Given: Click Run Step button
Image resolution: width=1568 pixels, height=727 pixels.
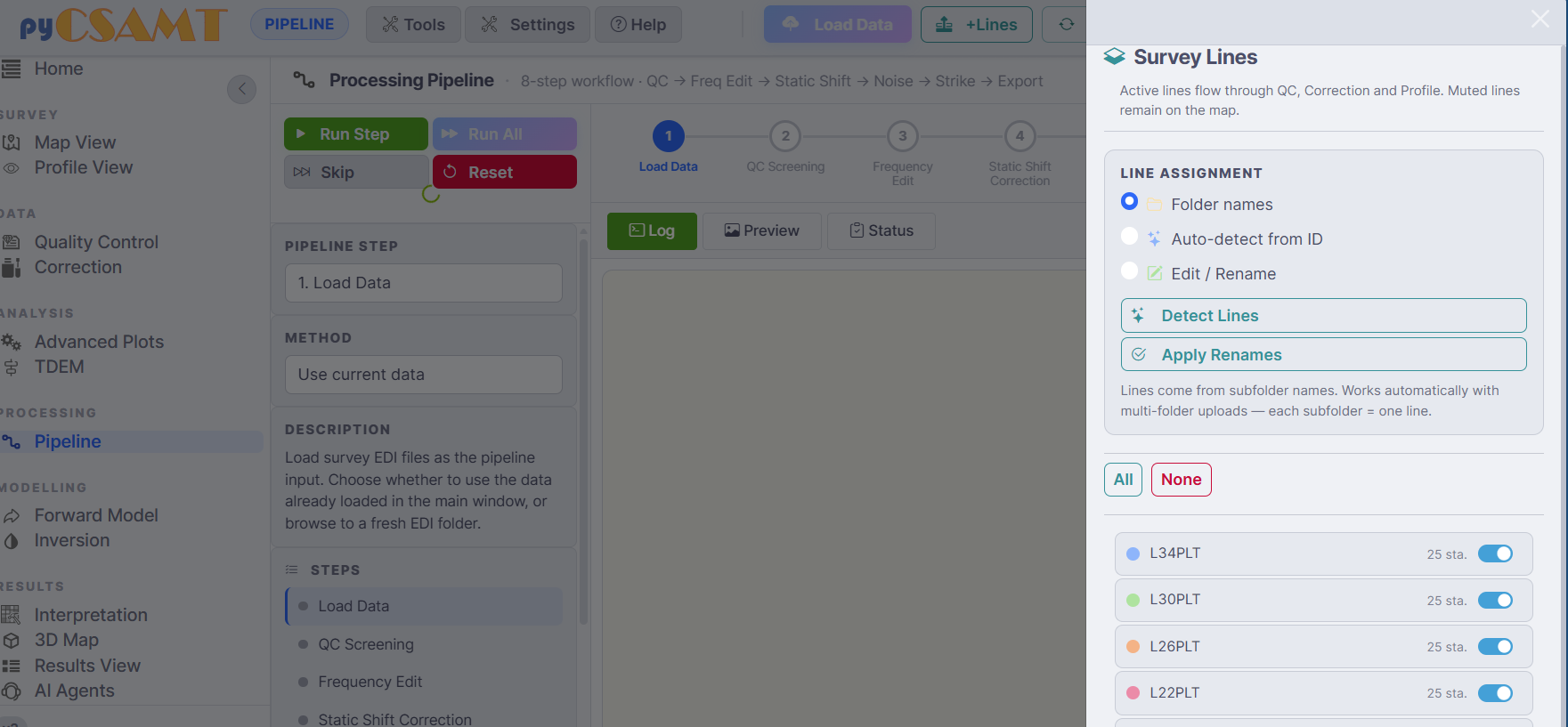Looking at the screenshot, I should [x=356, y=134].
